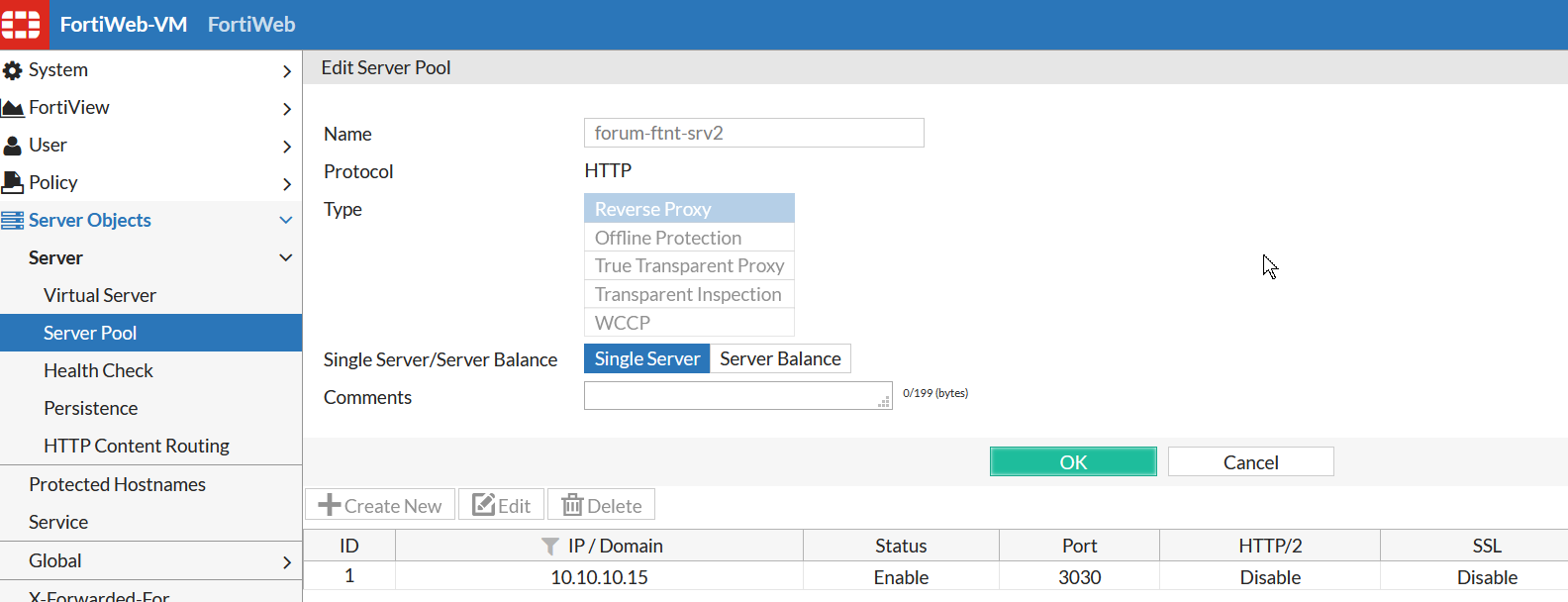The image size is (1568, 602).
Task: Expand the Global menu chevron
Action: coord(286,562)
